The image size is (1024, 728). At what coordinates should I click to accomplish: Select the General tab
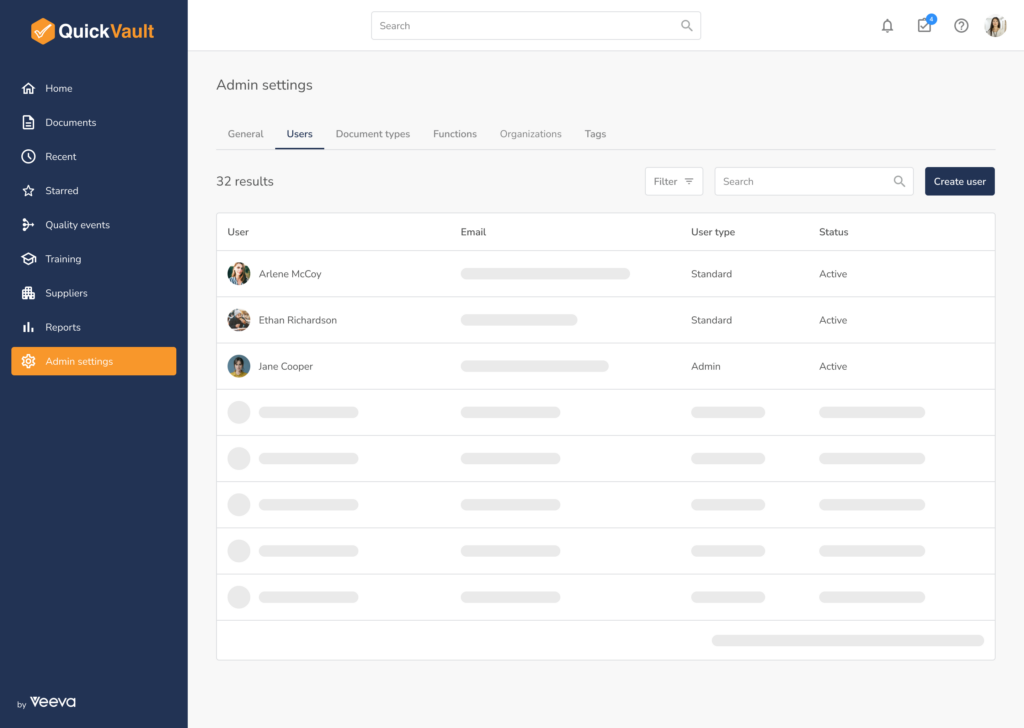tap(245, 134)
